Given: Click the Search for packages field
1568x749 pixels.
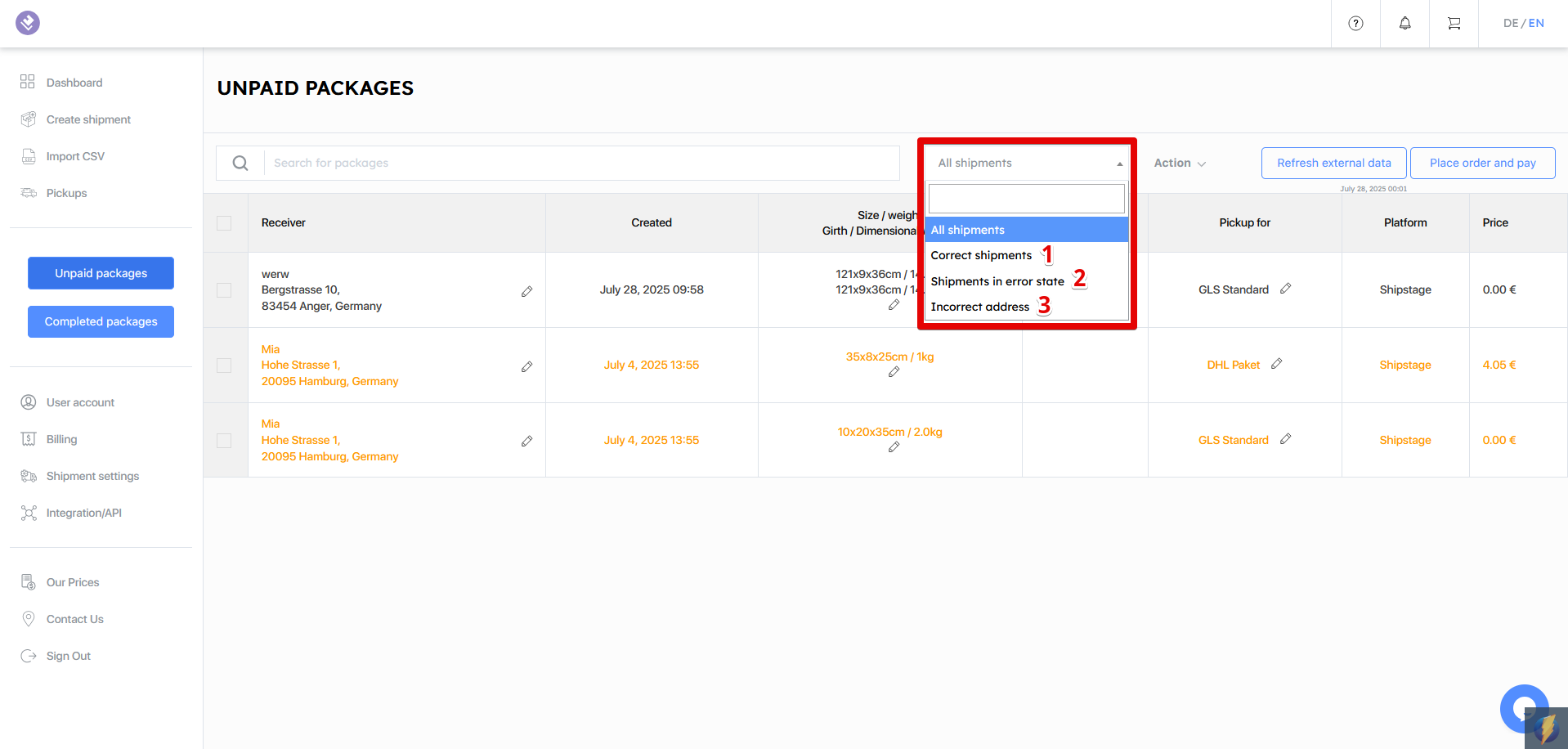Looking at the screenshot, I should coord(580,164).
